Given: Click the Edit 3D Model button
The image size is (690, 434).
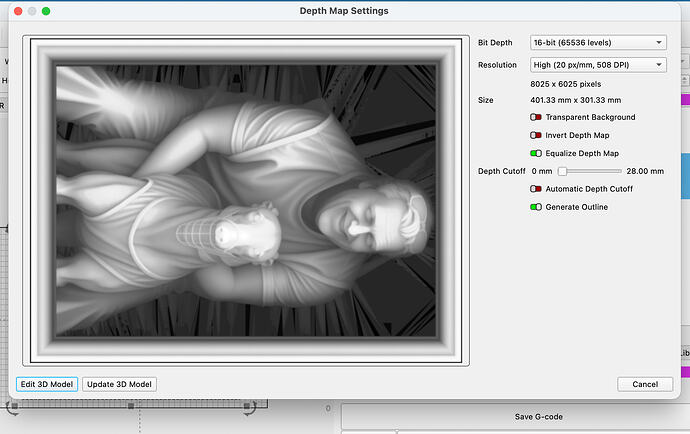Looking at the screenshot, I should 47,384.
